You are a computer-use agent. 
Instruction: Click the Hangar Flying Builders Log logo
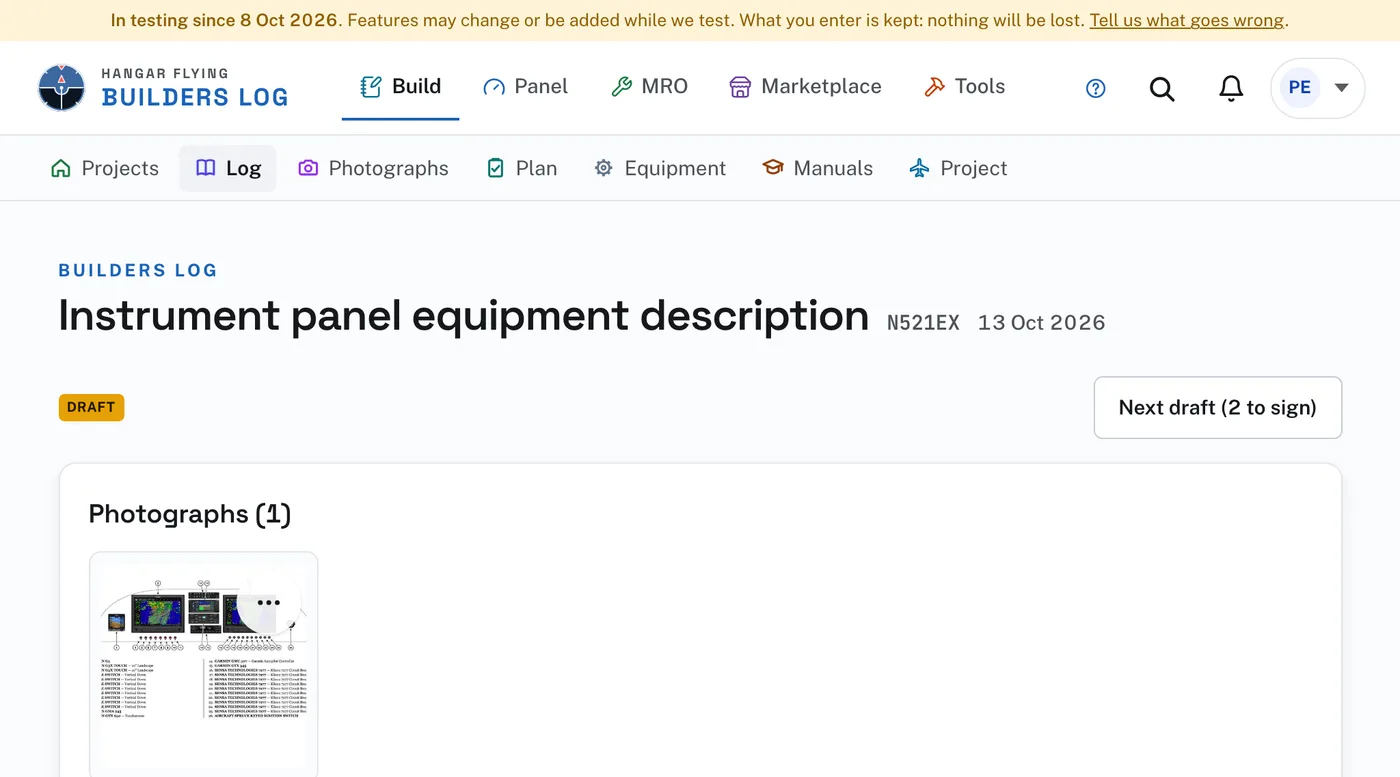click(163, 87)
